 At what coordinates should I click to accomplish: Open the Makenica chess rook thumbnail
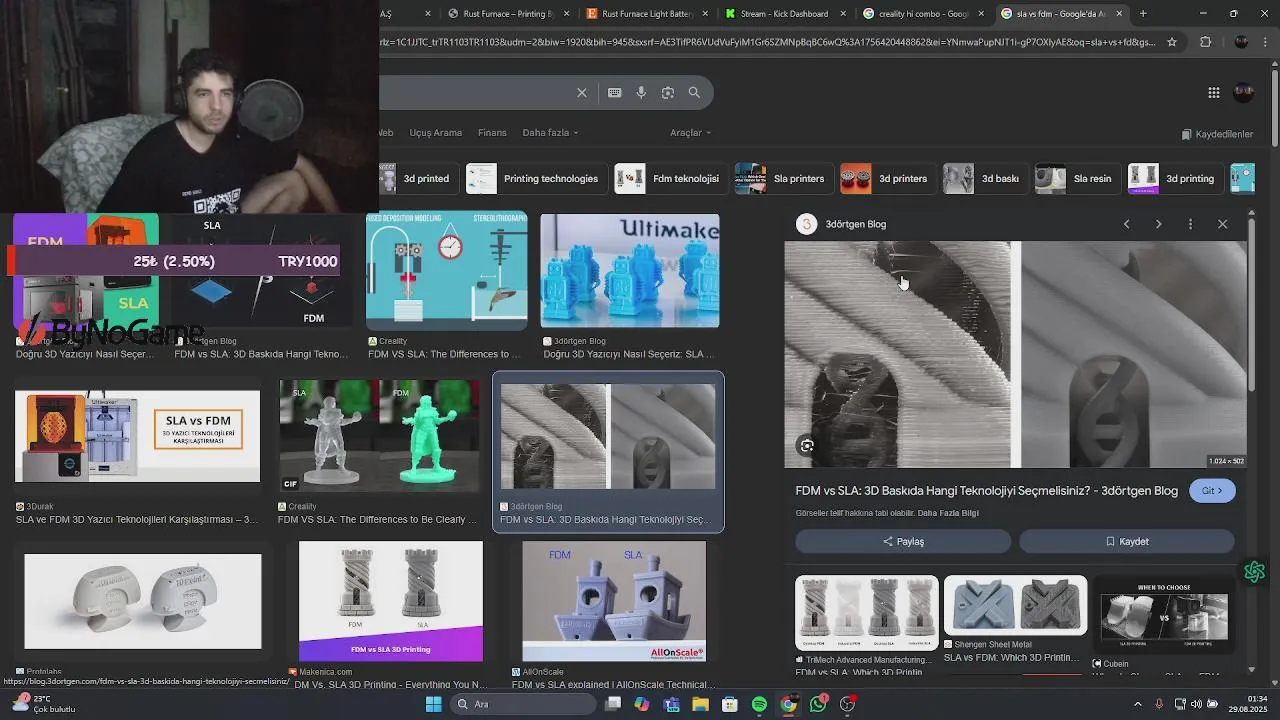pos(391,602)
